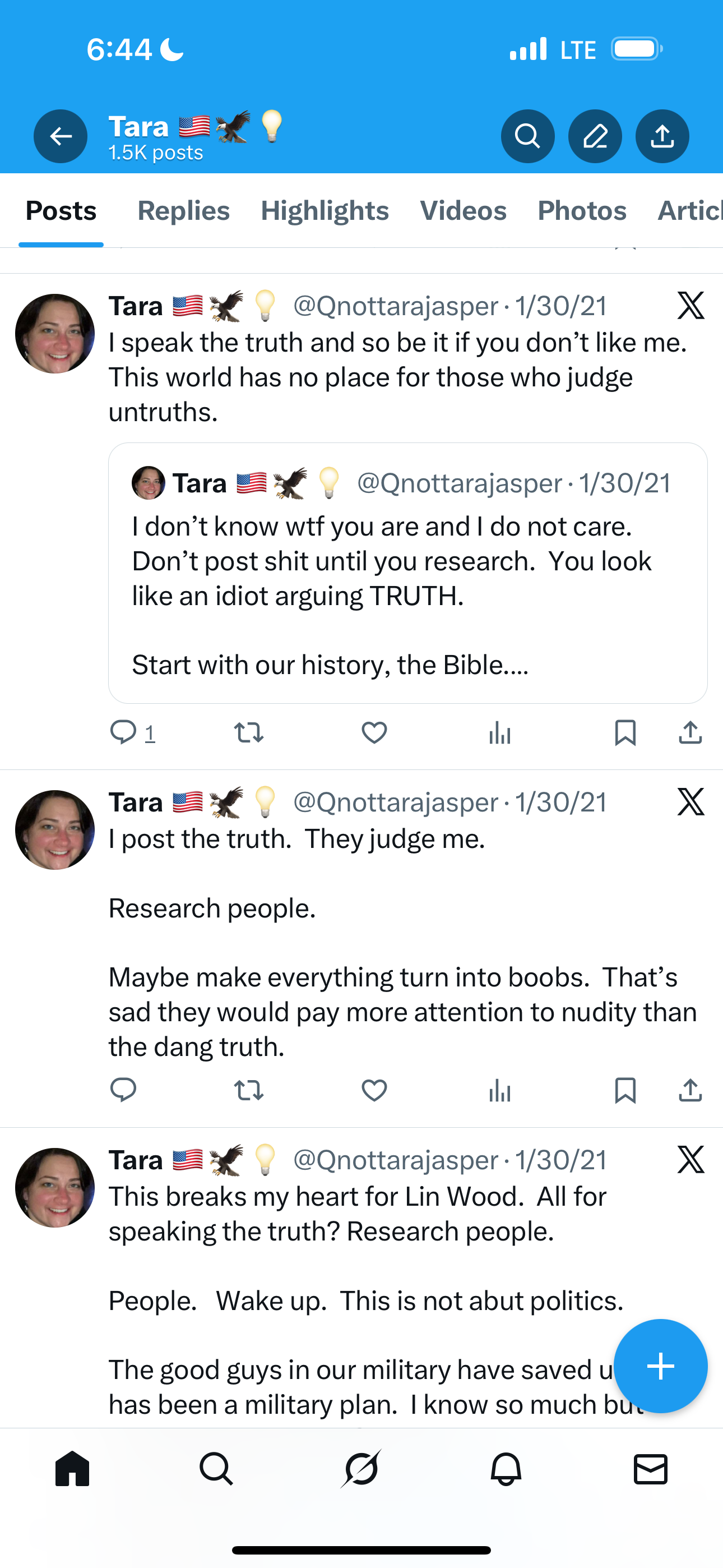Viewport: 723px width, 1568px height.
Task: Like the "I speak the truth" post
Action: click(374, 732)
